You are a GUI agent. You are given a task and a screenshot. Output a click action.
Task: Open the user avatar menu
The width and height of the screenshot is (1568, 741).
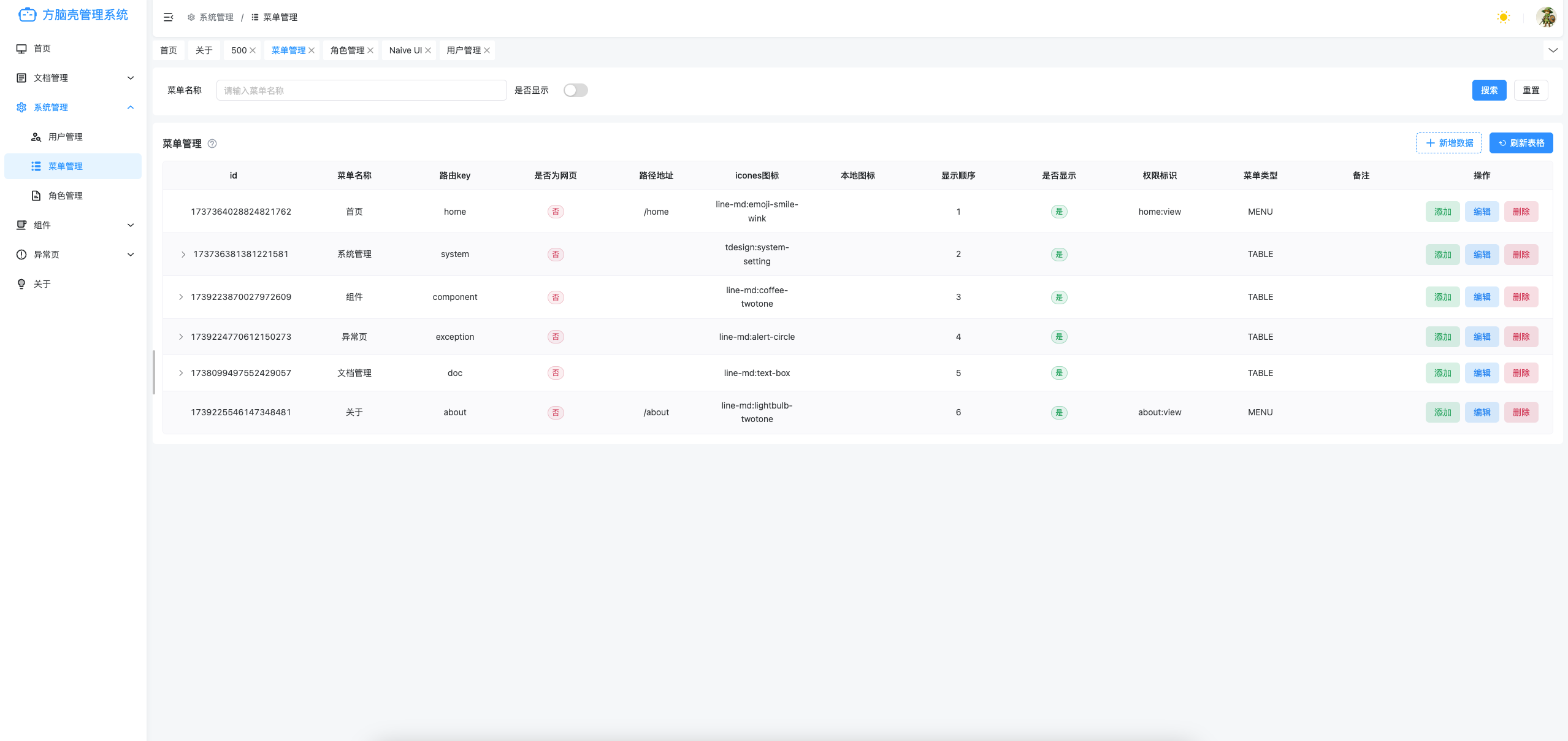[x=1545, y=17]
